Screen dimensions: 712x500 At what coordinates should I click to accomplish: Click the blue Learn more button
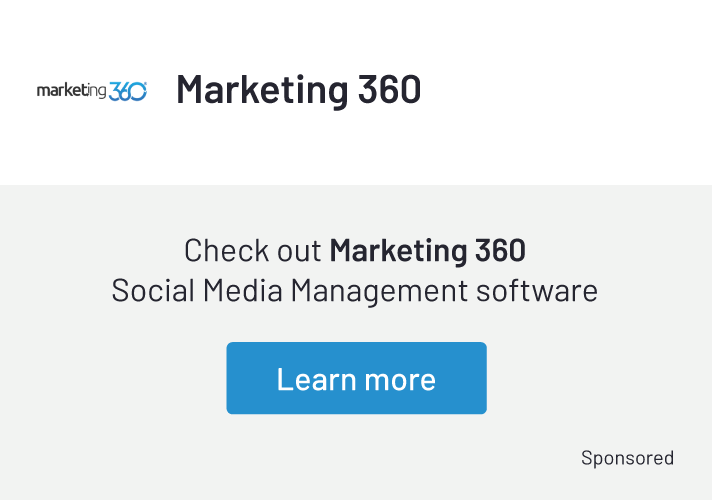point(356,378)
